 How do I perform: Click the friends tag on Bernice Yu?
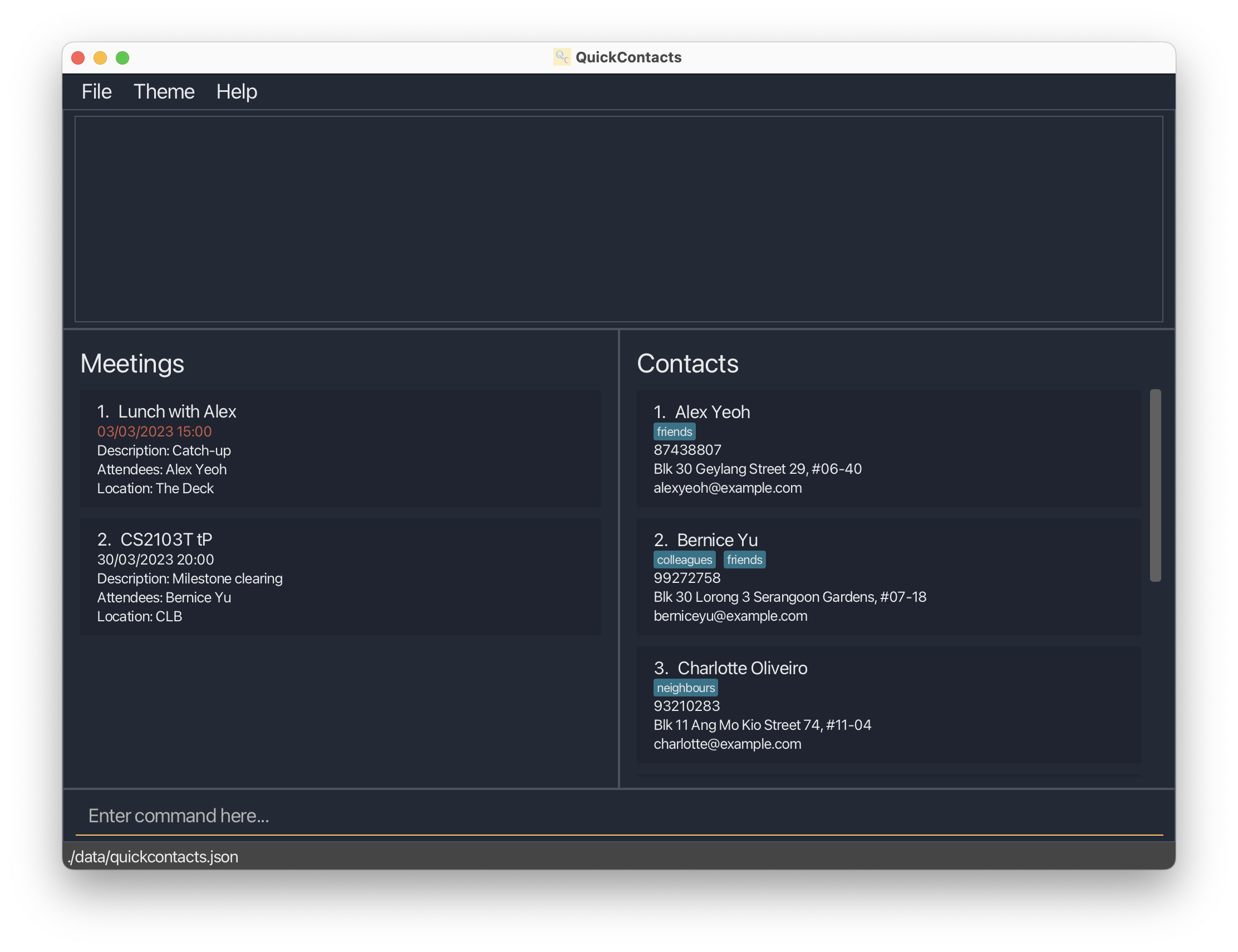(744, 560)
